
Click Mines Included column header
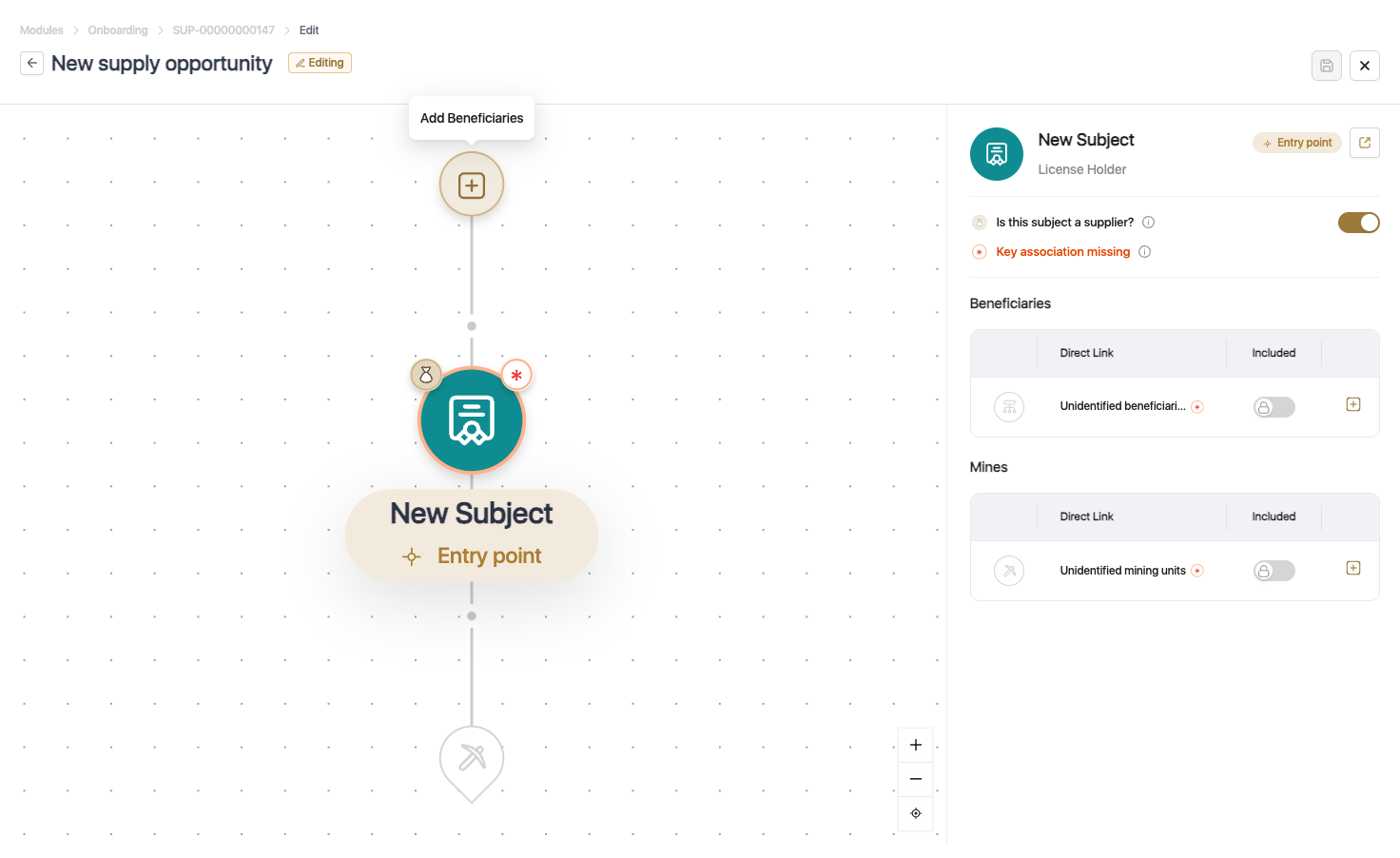(1274, 517)
